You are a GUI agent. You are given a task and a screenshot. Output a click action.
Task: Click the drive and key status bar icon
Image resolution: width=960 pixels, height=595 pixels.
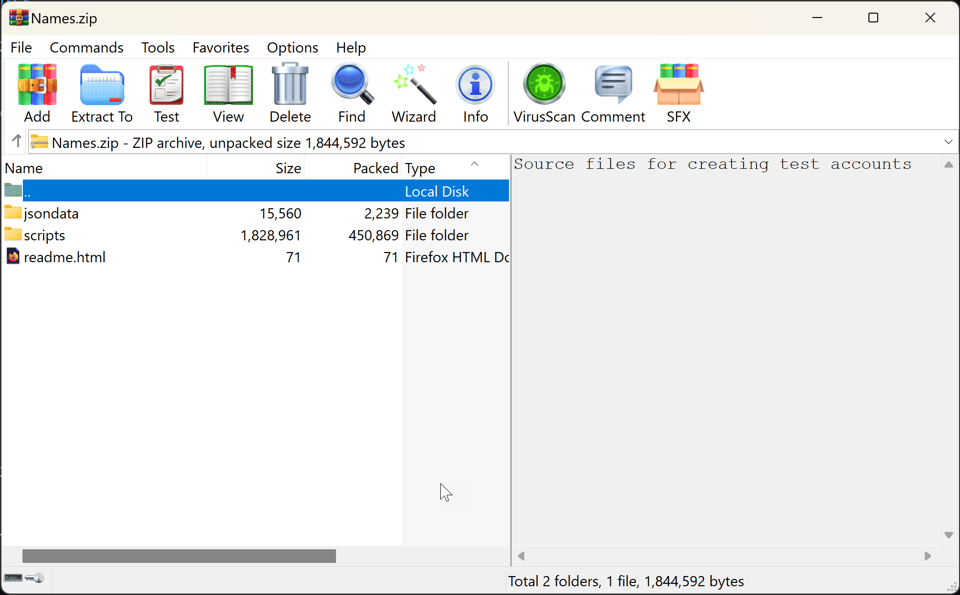(x=24, y=578)
